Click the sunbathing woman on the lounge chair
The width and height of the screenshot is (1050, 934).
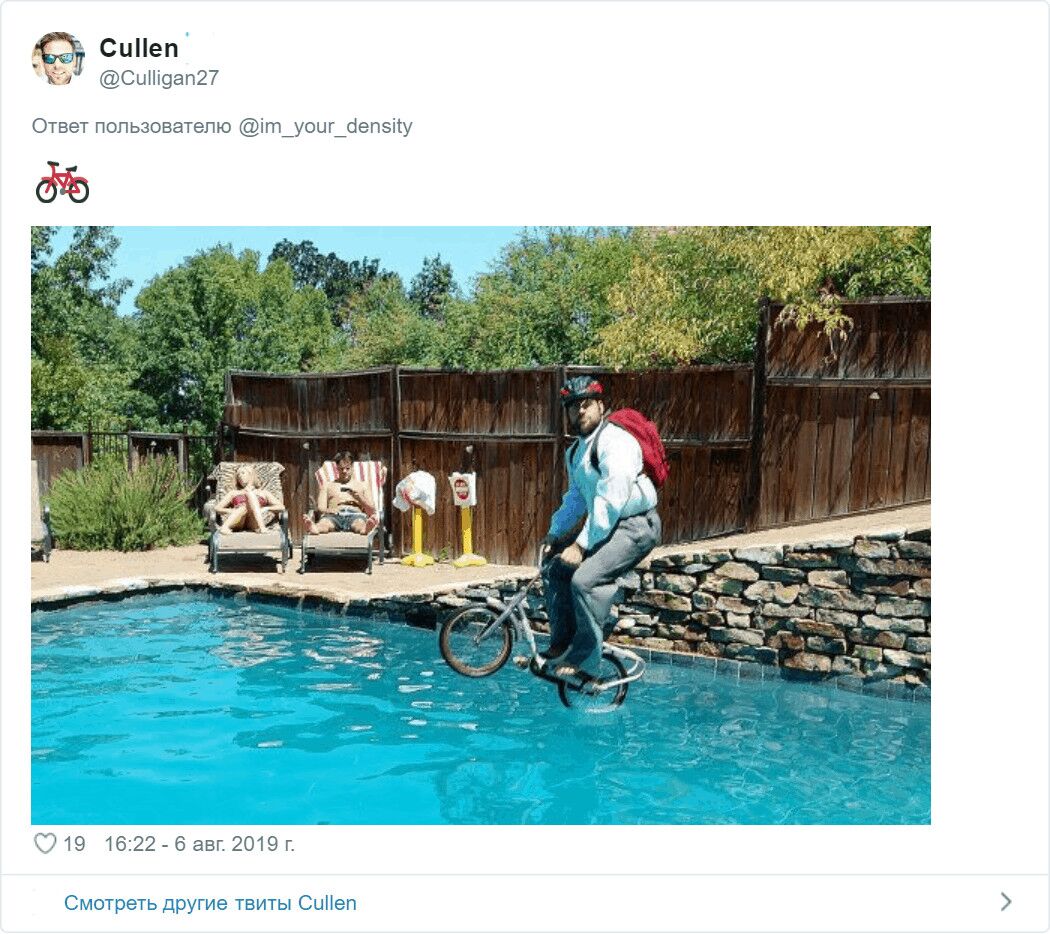pos(248,500)
